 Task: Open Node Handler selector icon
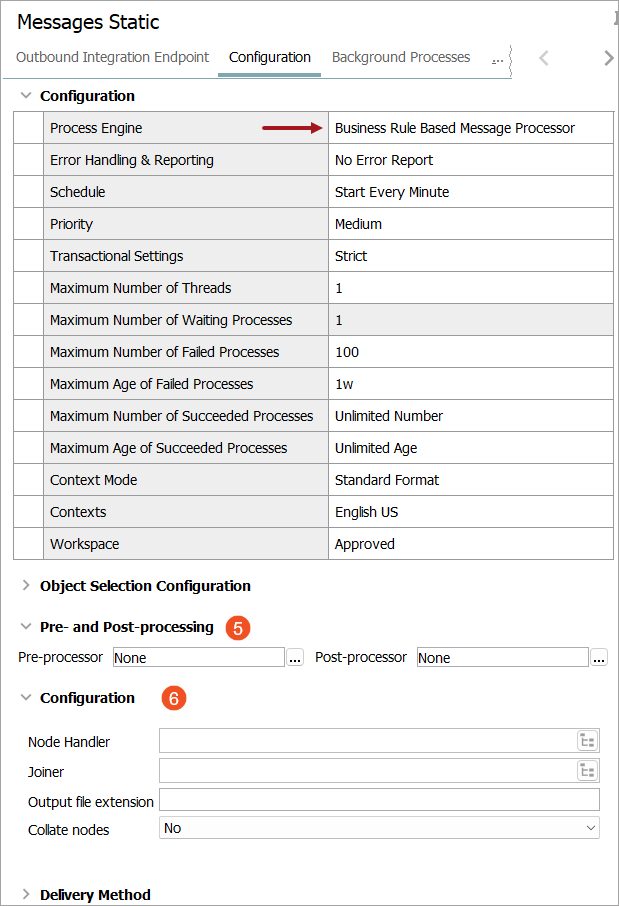[587, 741]
